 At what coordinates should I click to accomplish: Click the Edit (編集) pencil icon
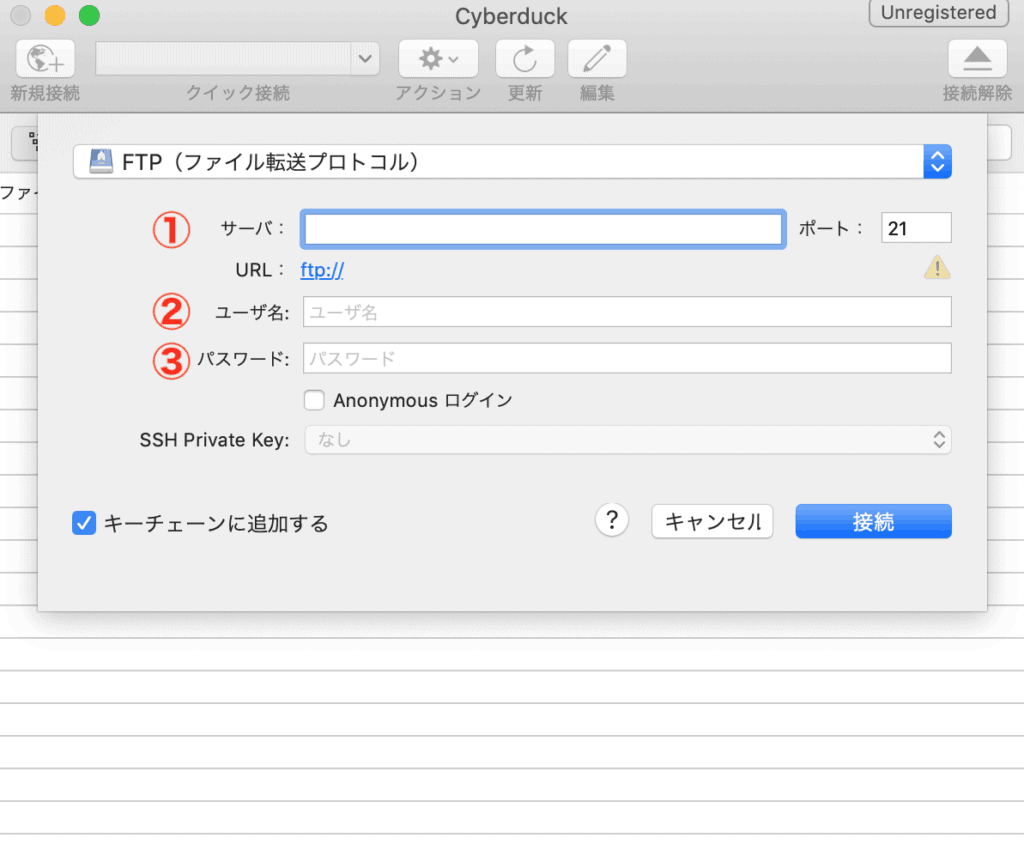pos(597,59)
